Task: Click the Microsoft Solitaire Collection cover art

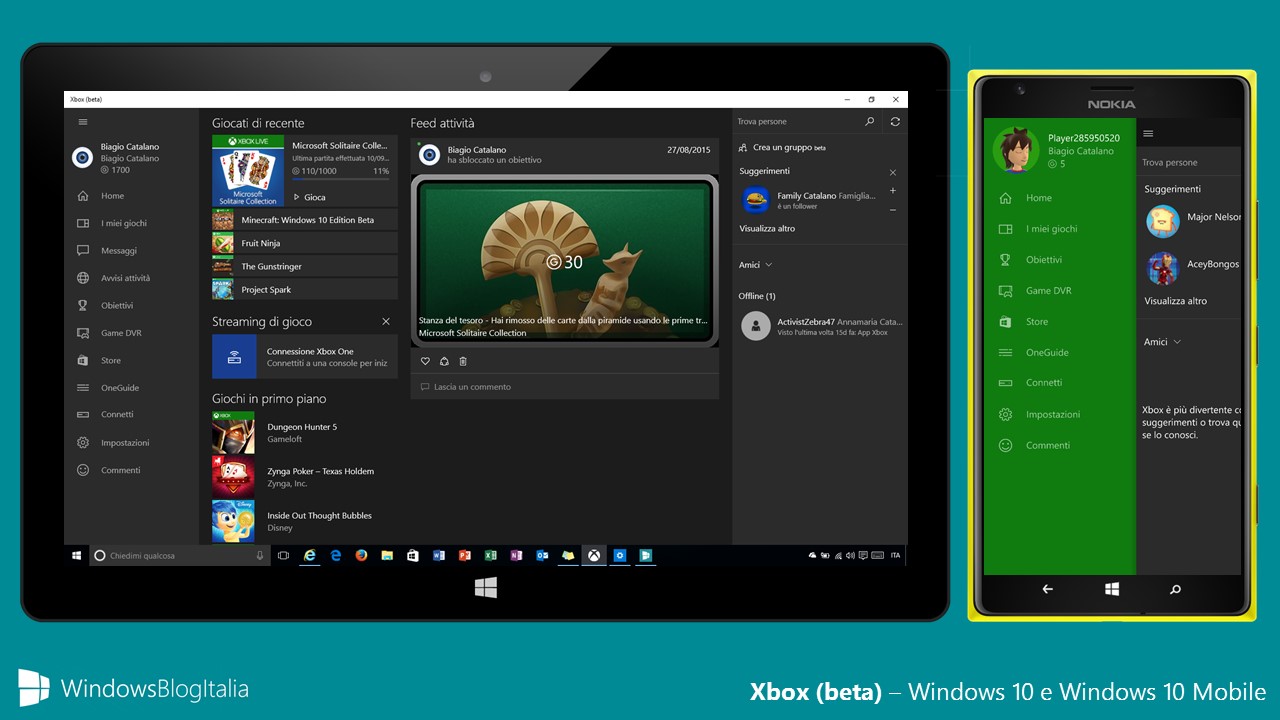Action: [x=248, y=171]
